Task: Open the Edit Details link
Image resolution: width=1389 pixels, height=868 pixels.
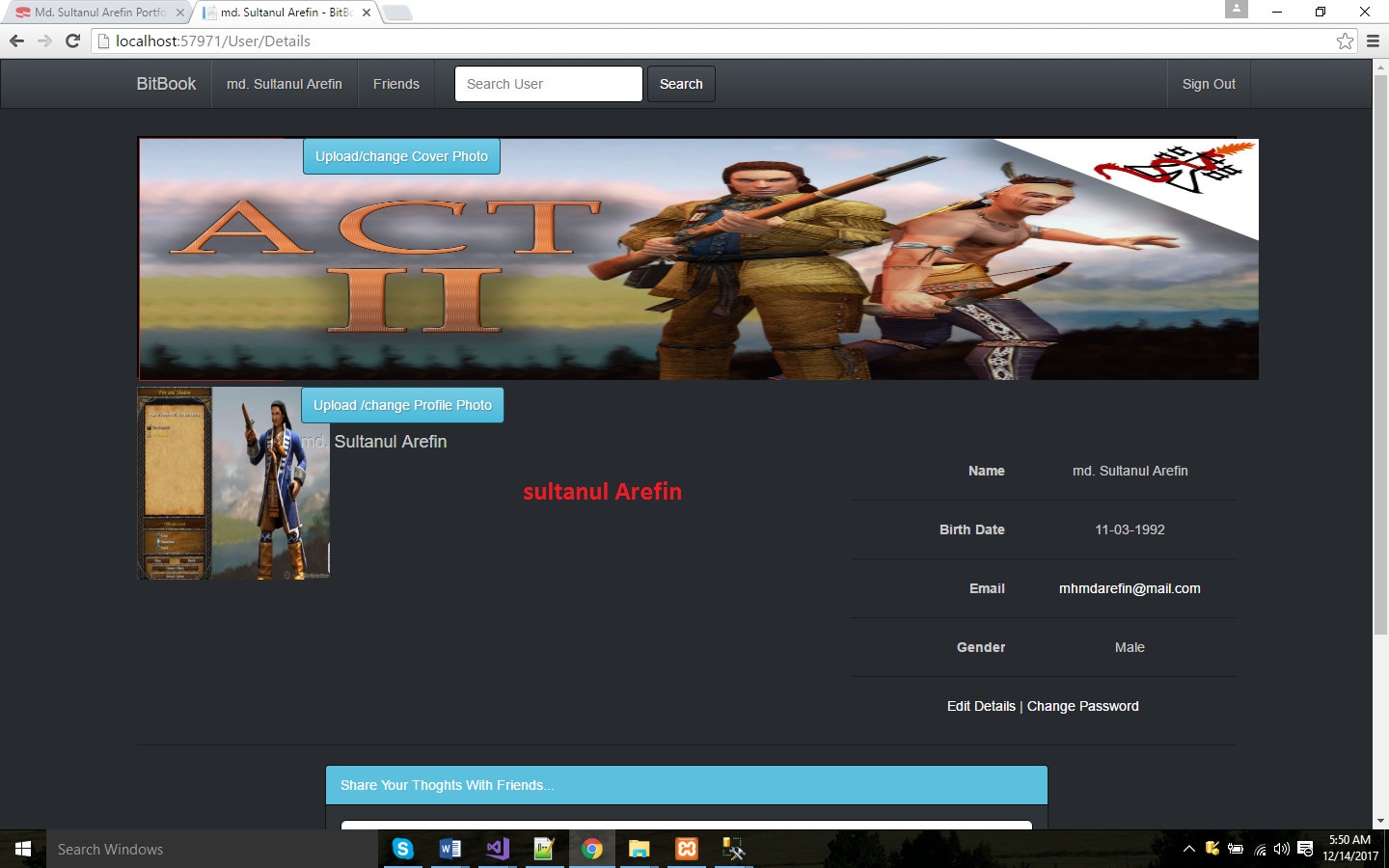Action: (981, 706)
